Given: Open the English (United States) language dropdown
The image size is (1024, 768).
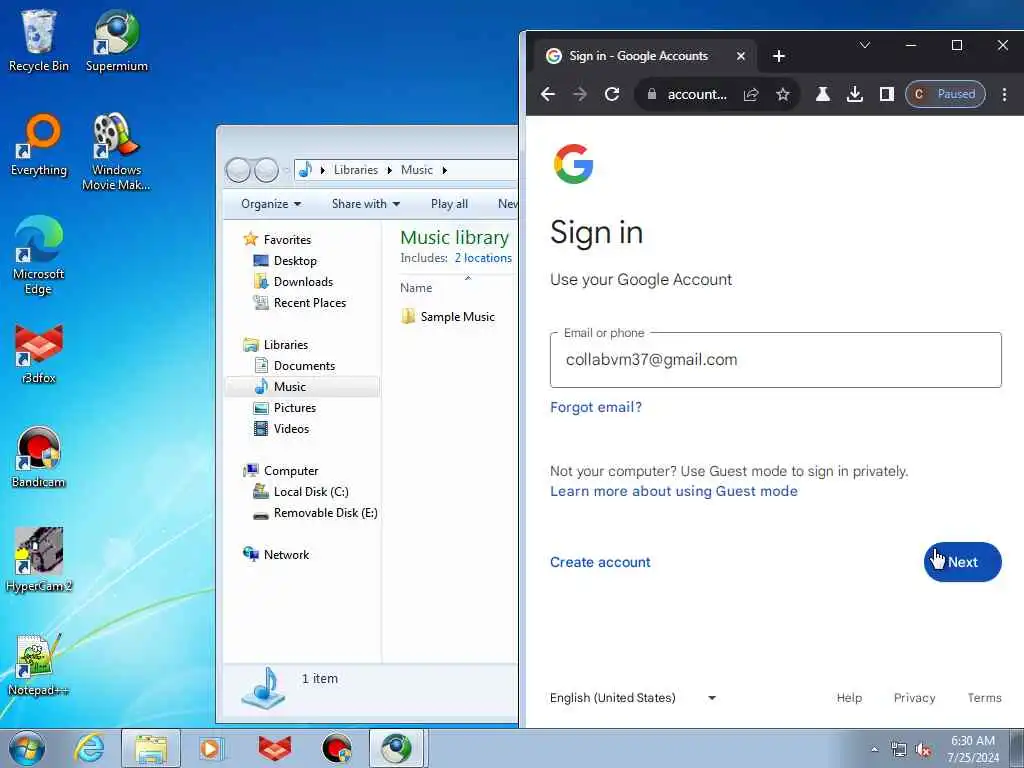Looking at the screenshot, I should pos(633,697).
